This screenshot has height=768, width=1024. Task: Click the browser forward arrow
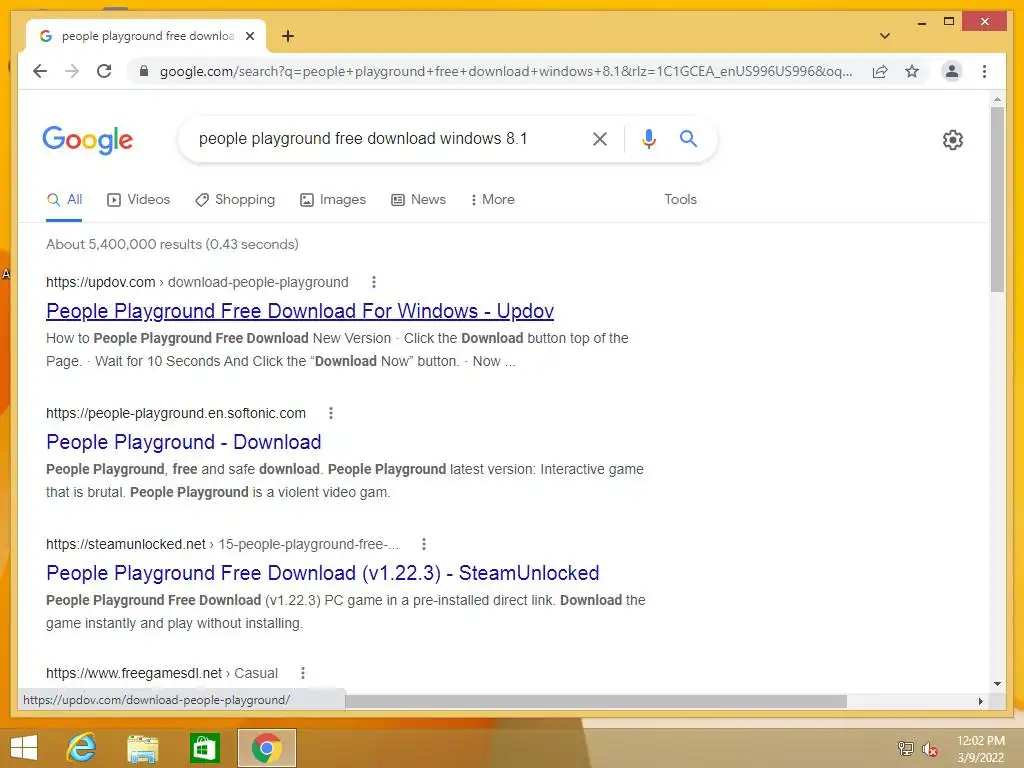pos(72,71)
